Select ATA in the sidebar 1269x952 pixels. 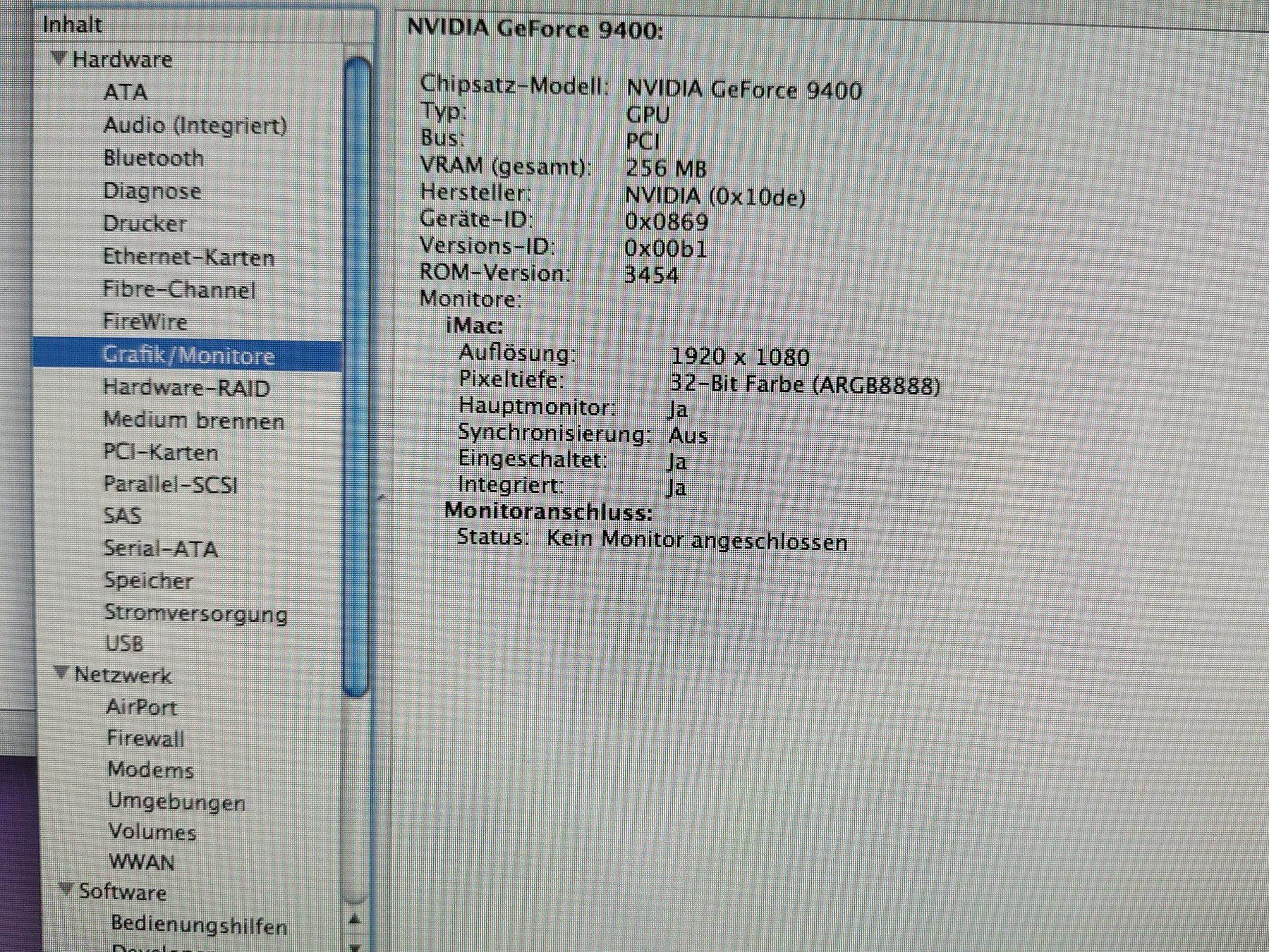(125, 92)
